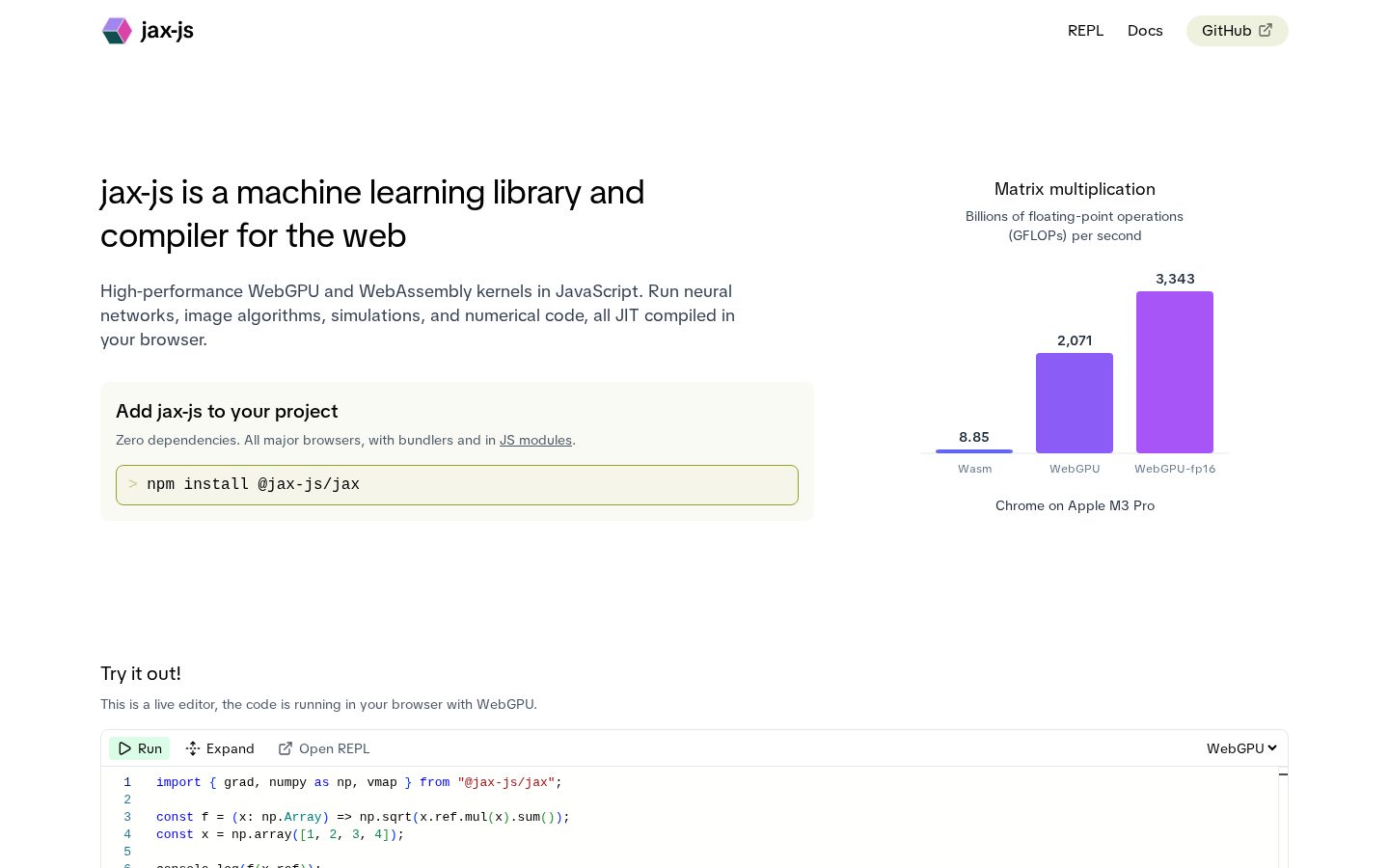This screenshot has height=868, width=1389.
Task: Click the Open REPL external-link icon
Action: click(x=286, y=748)
